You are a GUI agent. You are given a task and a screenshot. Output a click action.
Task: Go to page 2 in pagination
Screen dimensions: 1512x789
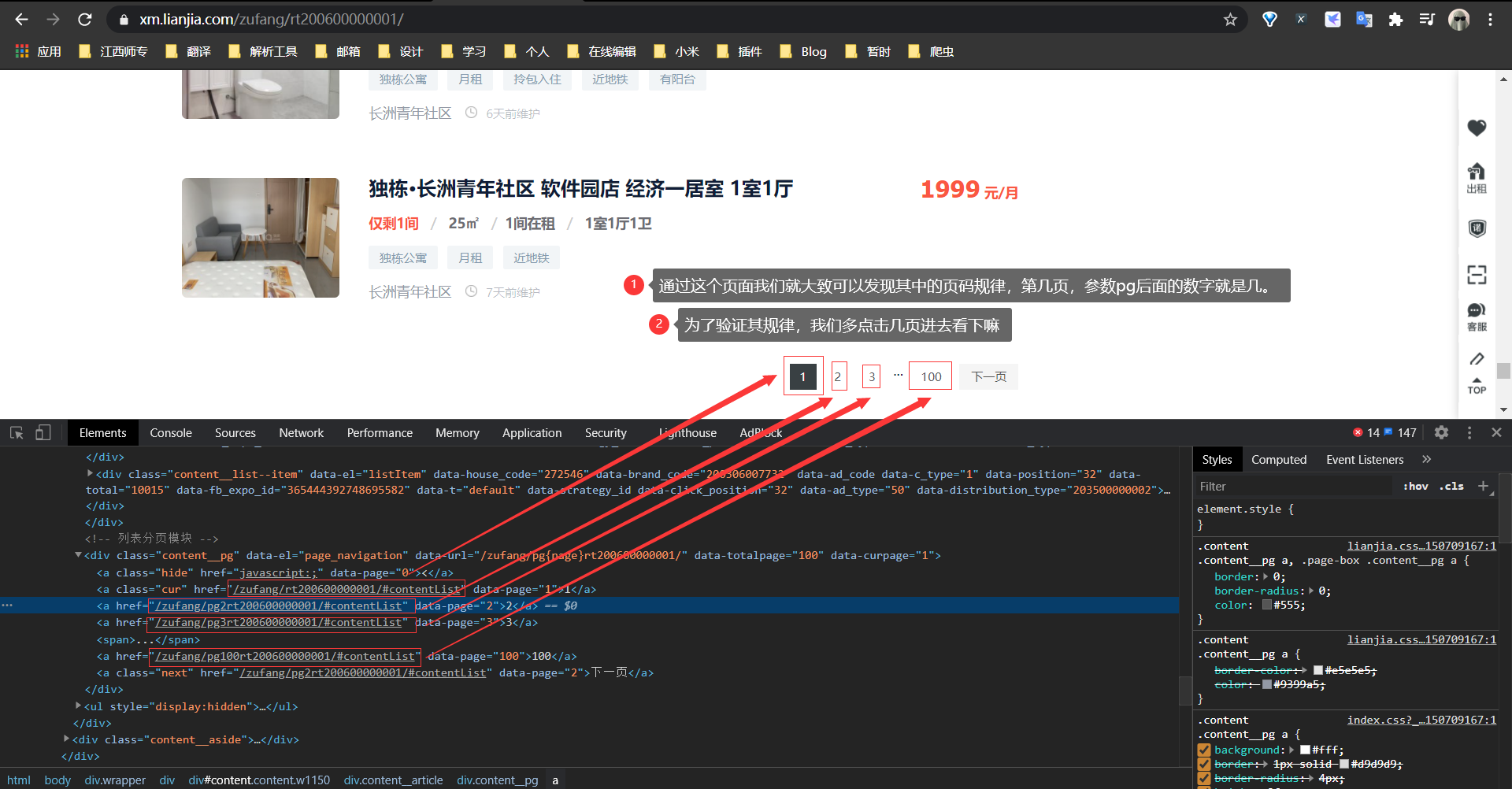point(838,376)
